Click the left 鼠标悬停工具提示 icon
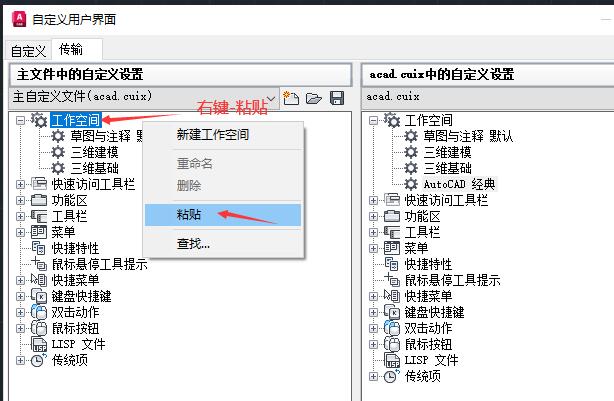Image resolution: width=614 pixels, height=401 pixels. (x=39, y=264)
